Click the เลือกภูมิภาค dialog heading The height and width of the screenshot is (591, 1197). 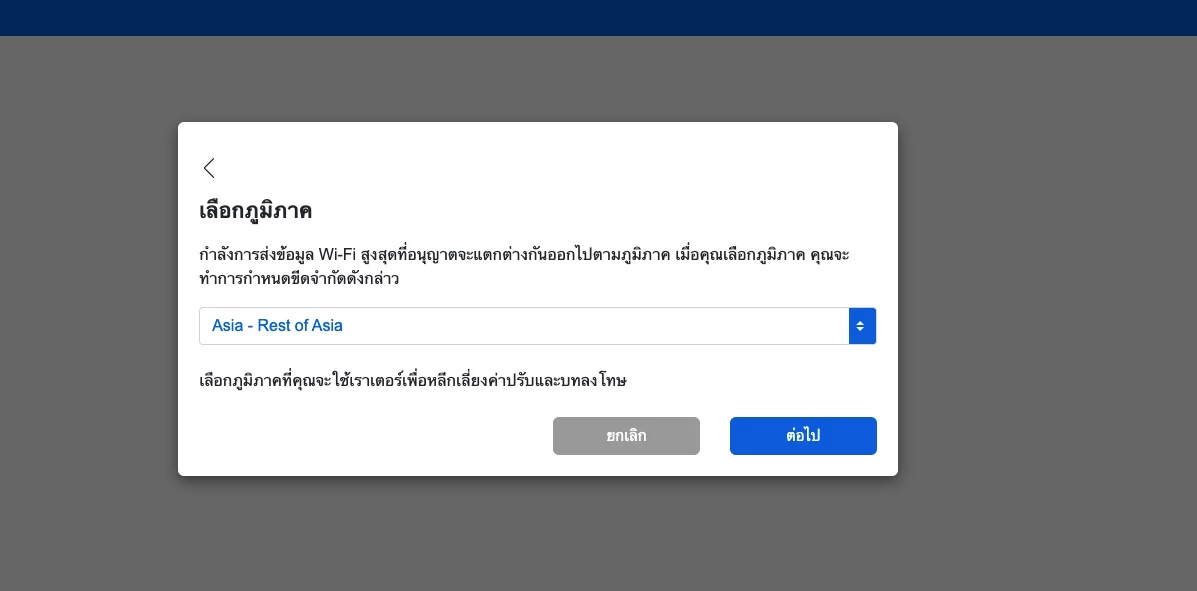click(x=255, y=212)
